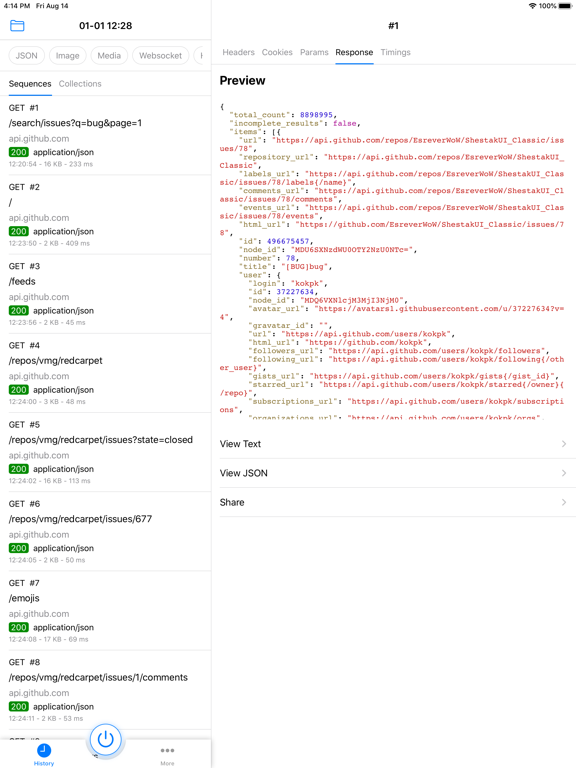Open the More tab ellipsis icon
576x768 pixels.
[x=167, y=750]
